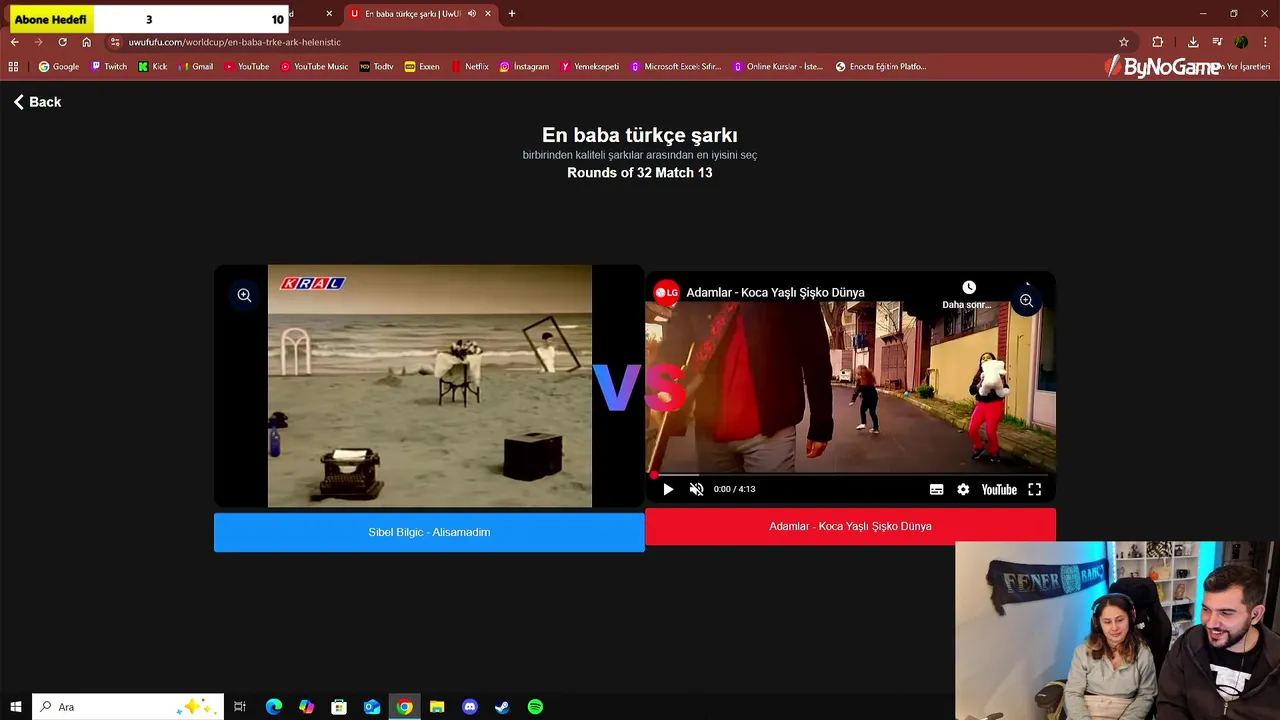The width and height of the screenshot is (1280, 720).
Task: Bookmark this page with the star
Action: point(1124,42)
